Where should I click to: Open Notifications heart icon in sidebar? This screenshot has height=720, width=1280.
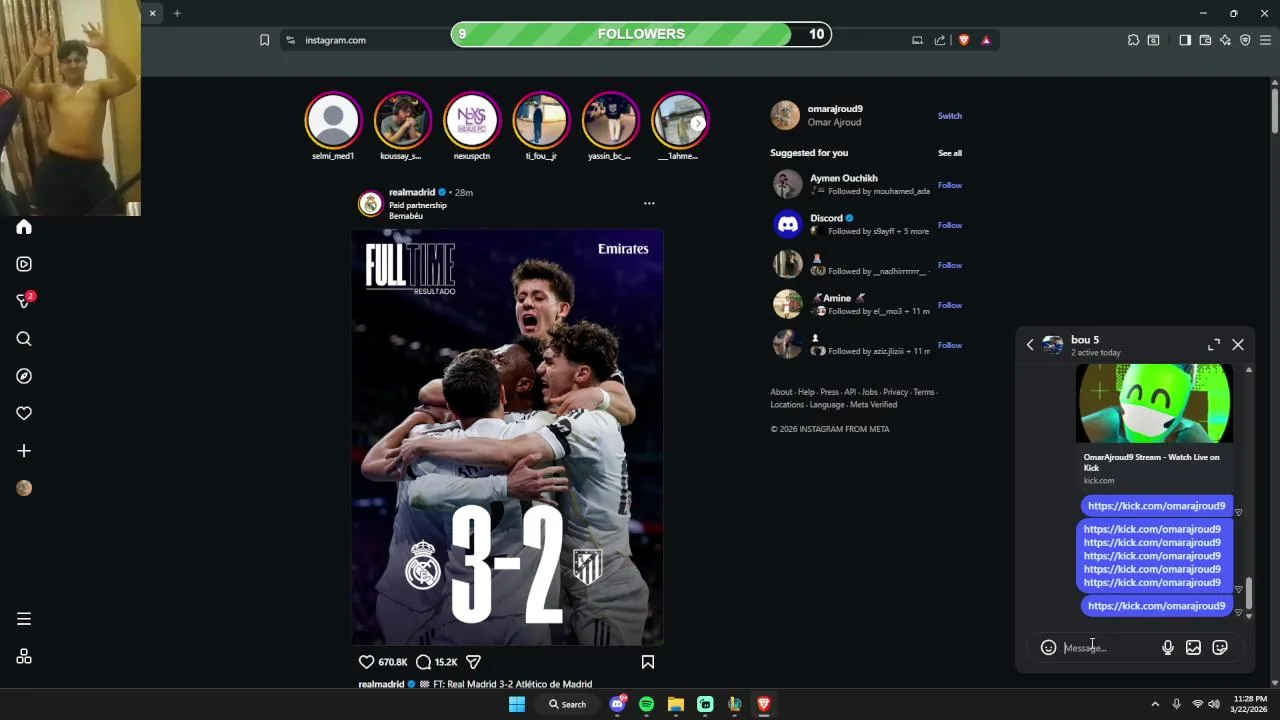[24, 413]
